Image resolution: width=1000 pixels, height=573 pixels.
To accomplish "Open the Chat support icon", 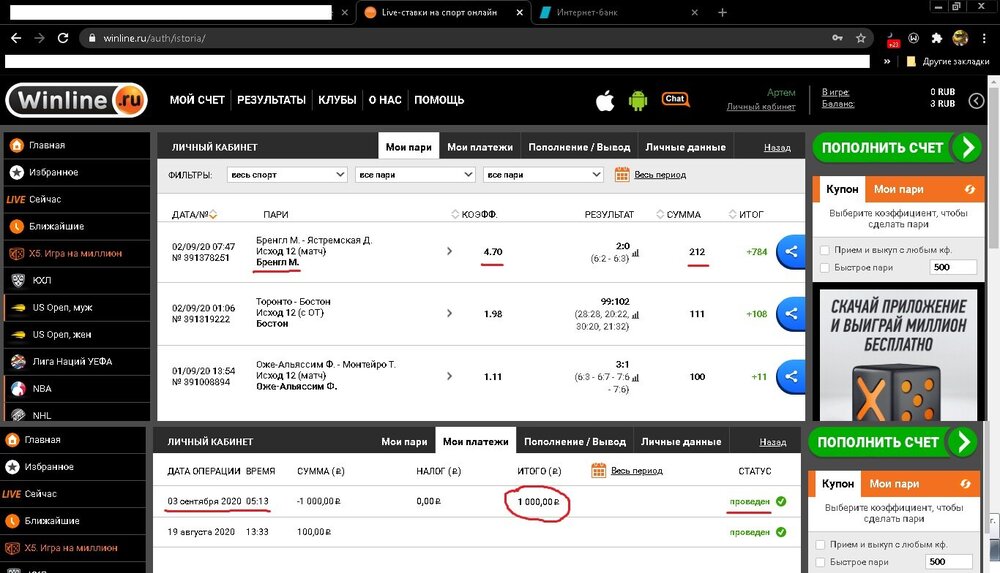I will pyautogui.click(x=676, y=99).
